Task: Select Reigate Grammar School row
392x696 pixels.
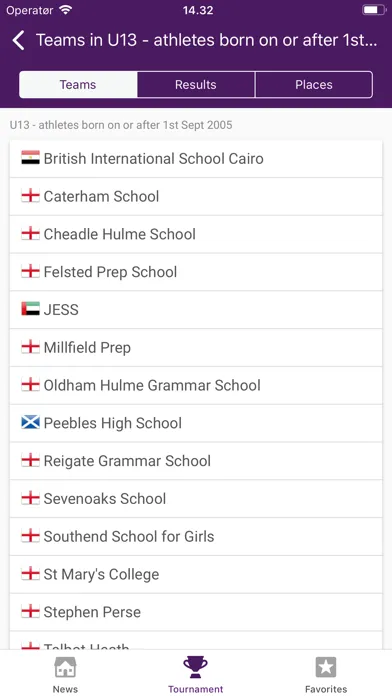Action: pyautogui.click(x=196, y=461)
